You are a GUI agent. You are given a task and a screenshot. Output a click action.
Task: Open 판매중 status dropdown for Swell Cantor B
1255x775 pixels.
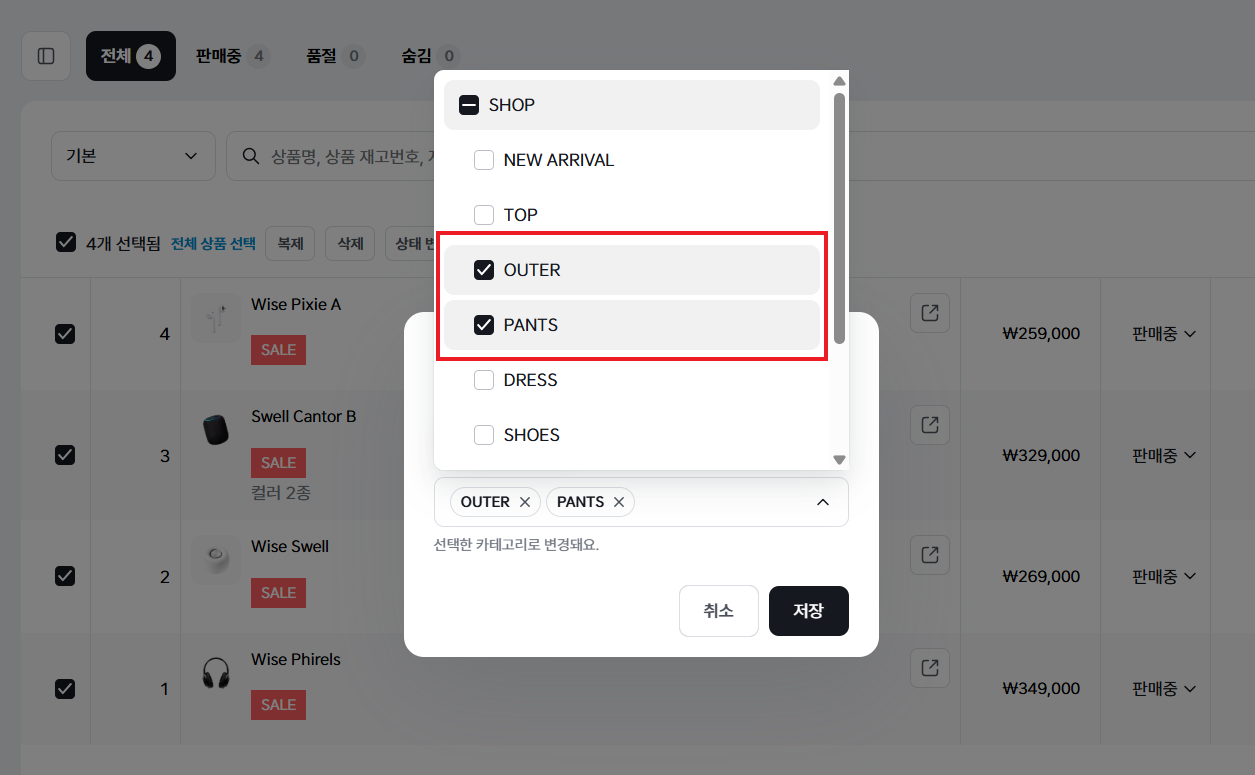coord(1164,455)
